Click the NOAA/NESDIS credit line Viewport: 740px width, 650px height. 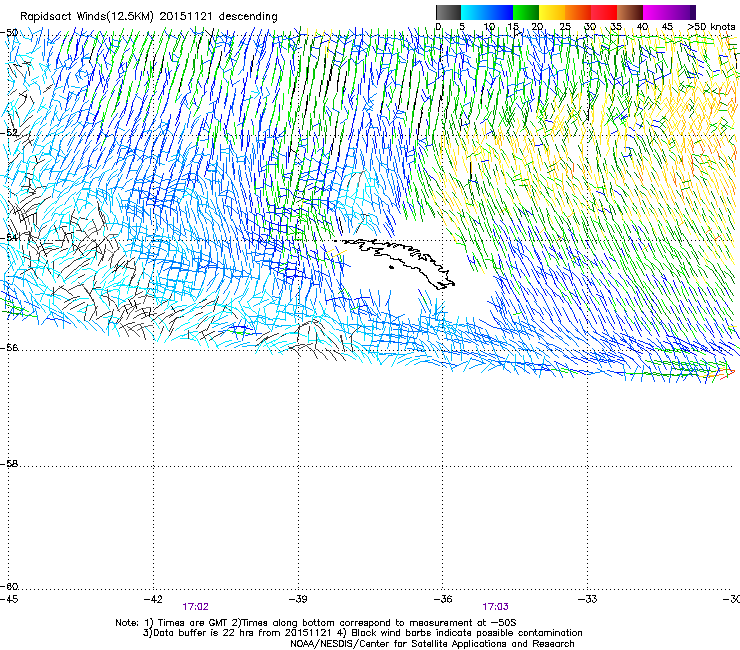pyautogui.click(x=432, y=644)
